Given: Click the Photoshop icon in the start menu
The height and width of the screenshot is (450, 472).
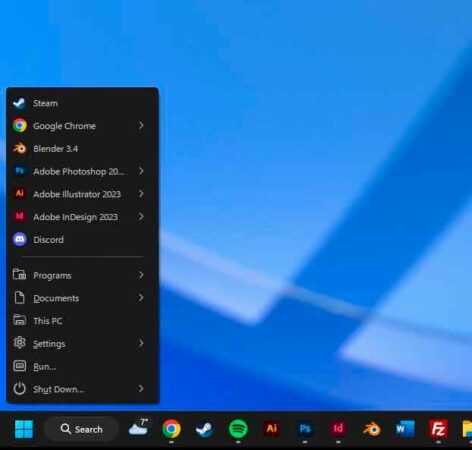Looking at the screenshot, I should pos(20,171).
